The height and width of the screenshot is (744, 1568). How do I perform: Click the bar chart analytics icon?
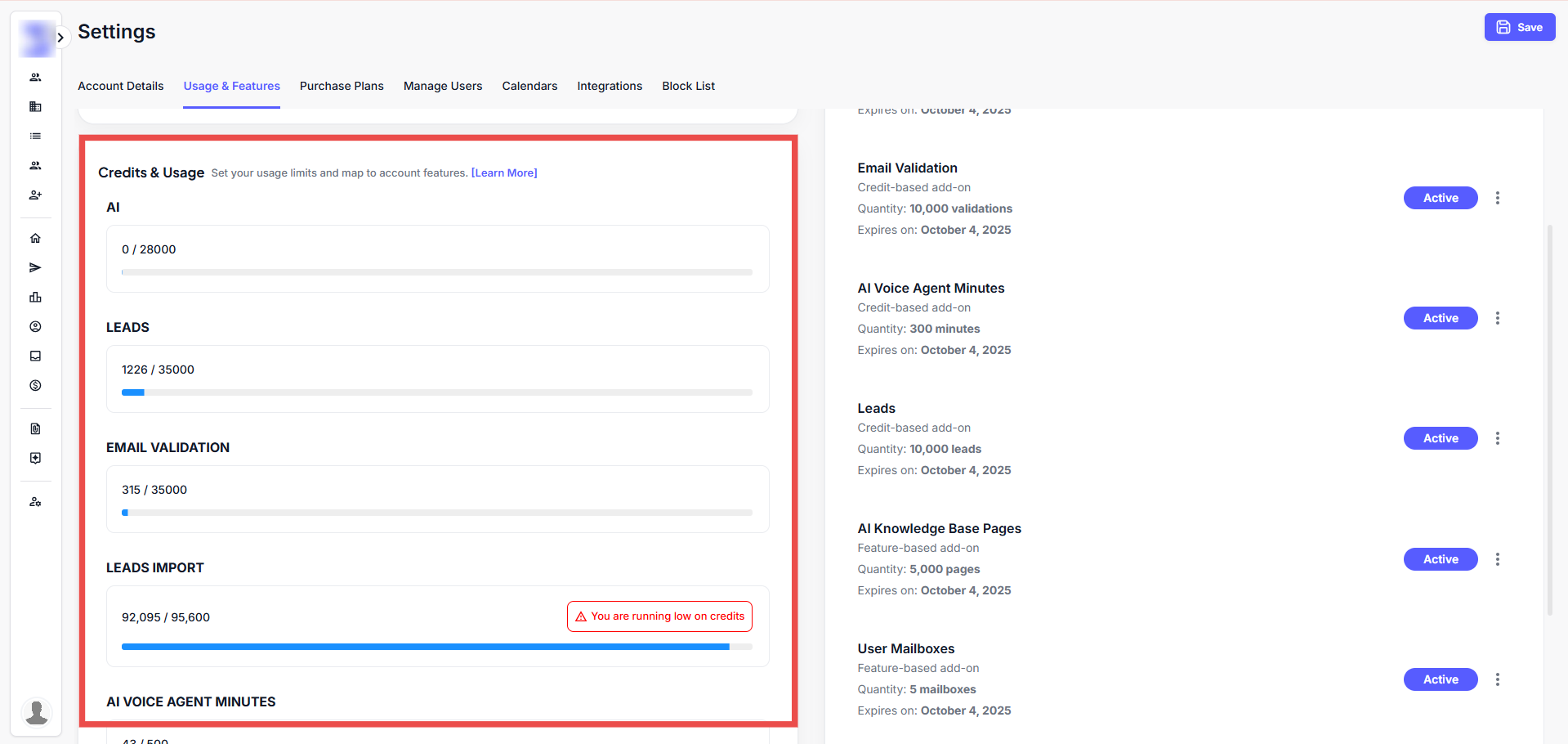click(35, 297)
